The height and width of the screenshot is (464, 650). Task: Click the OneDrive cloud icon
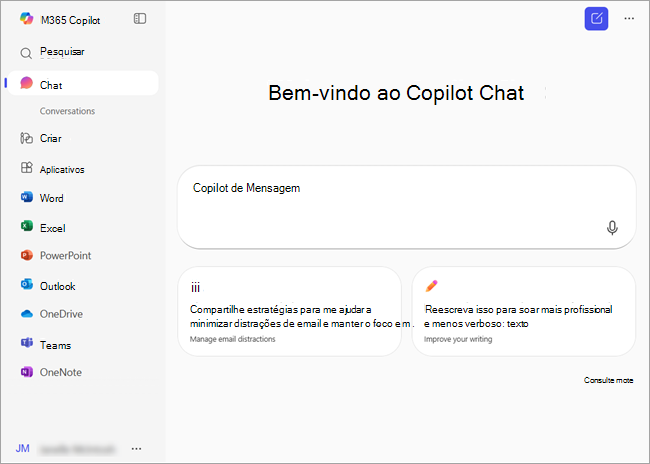click(x=27, y=314)
